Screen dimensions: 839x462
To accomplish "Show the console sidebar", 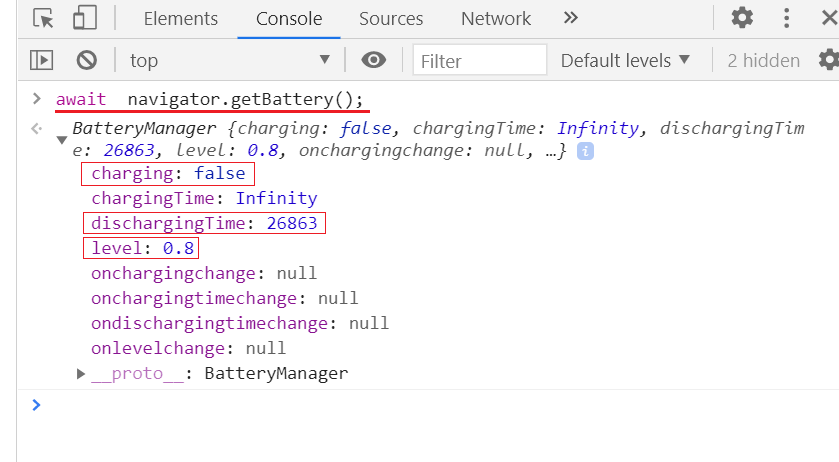I will point(41,60).
